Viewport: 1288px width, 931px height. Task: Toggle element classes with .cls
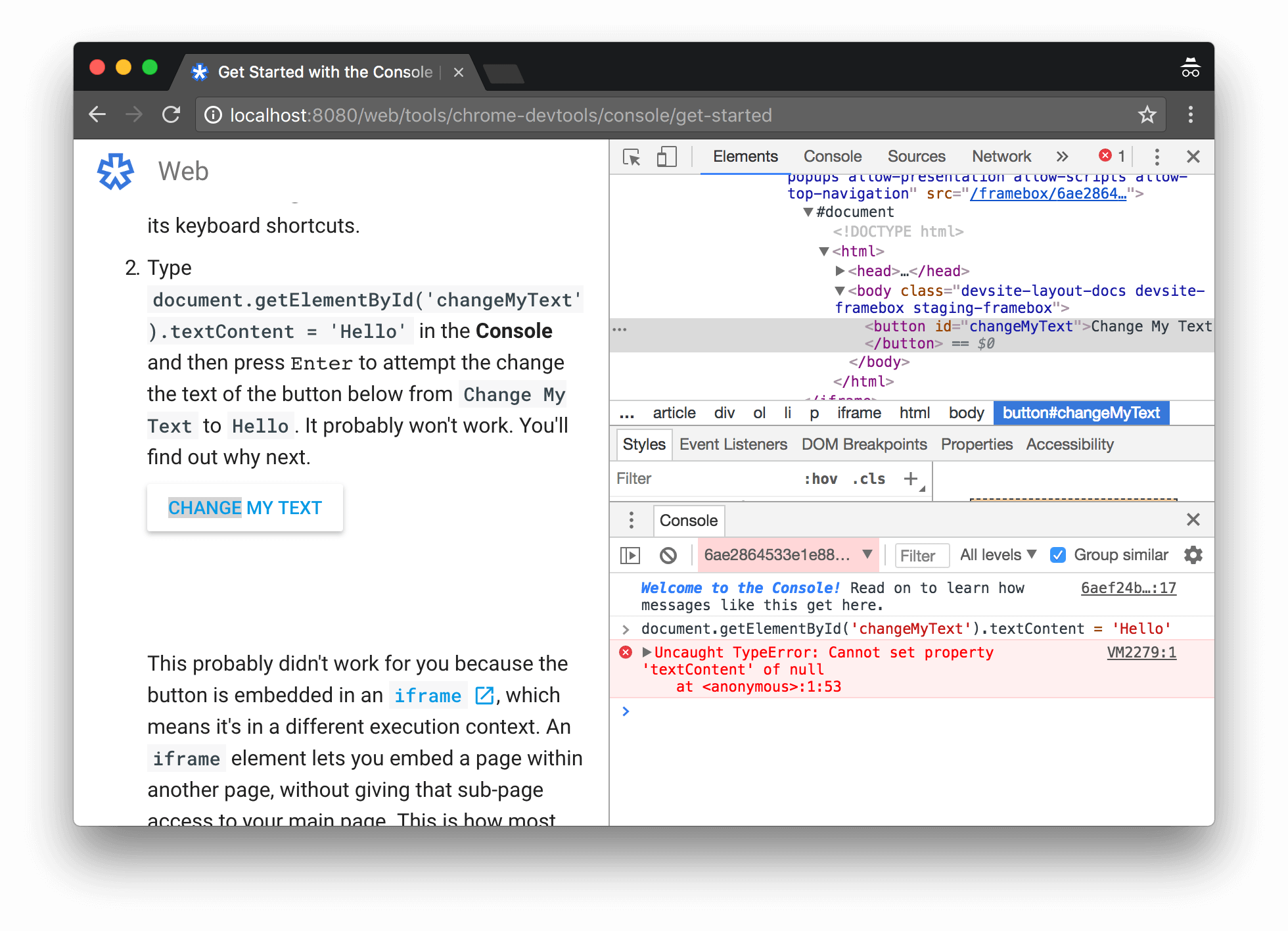click(x=867, y=479)
